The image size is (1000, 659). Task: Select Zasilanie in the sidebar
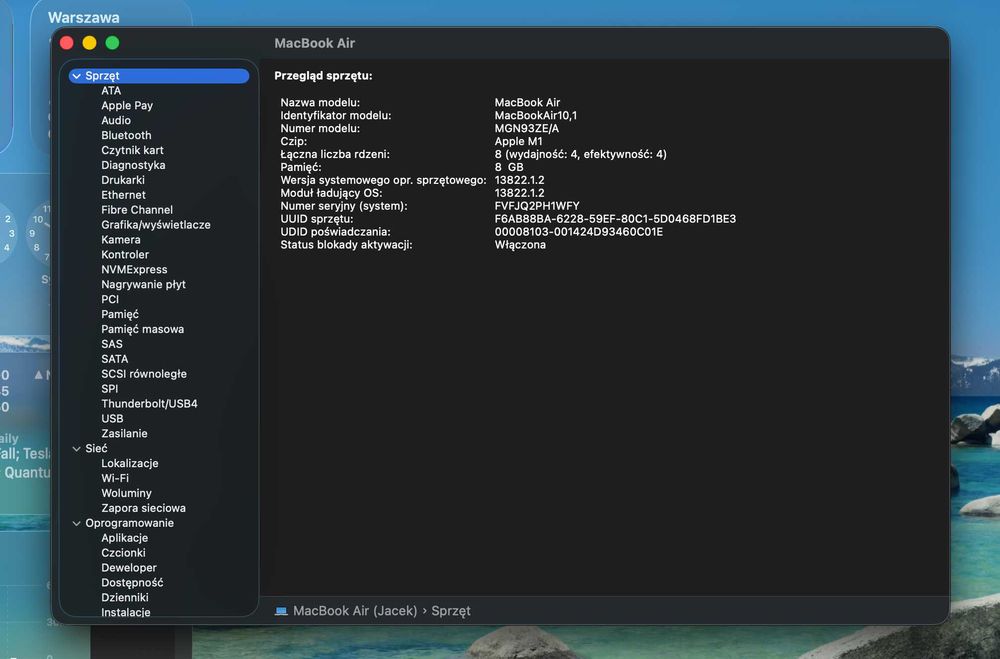click(x=124, y=433)
